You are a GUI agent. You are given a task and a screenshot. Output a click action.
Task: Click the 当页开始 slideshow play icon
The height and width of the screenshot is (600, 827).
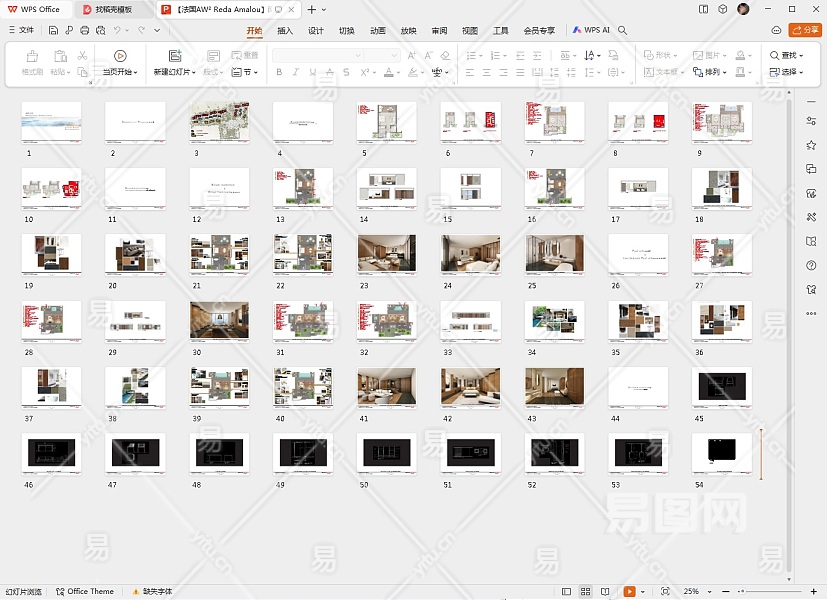coord(120,56)
